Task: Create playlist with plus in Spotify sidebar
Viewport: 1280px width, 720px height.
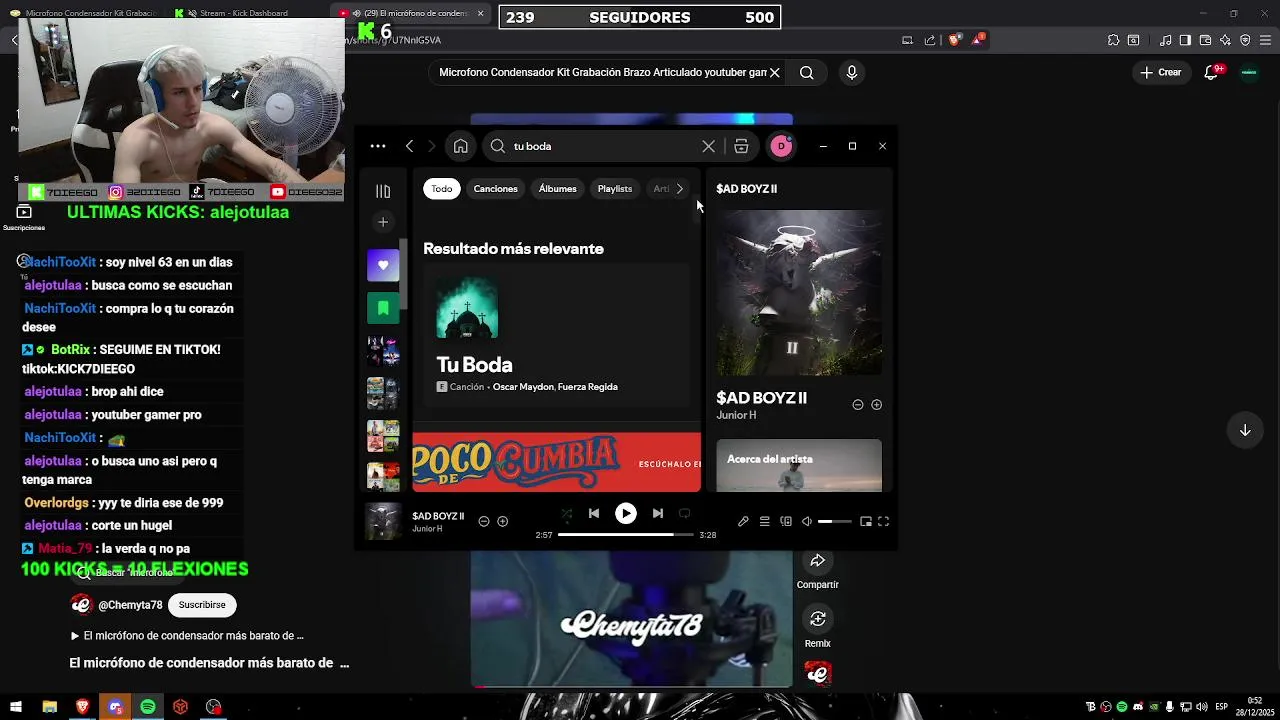Action: pos(383,222)
